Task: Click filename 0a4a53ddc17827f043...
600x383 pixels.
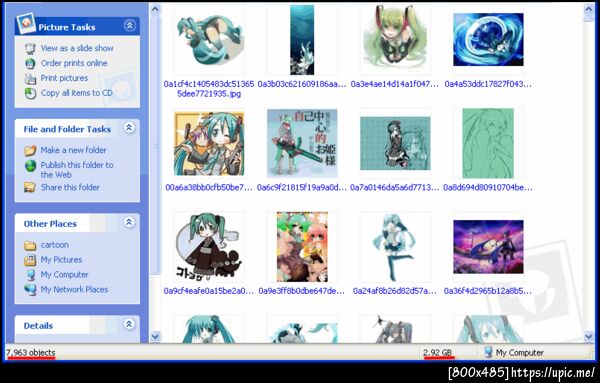Action: [x=488, y=84]
